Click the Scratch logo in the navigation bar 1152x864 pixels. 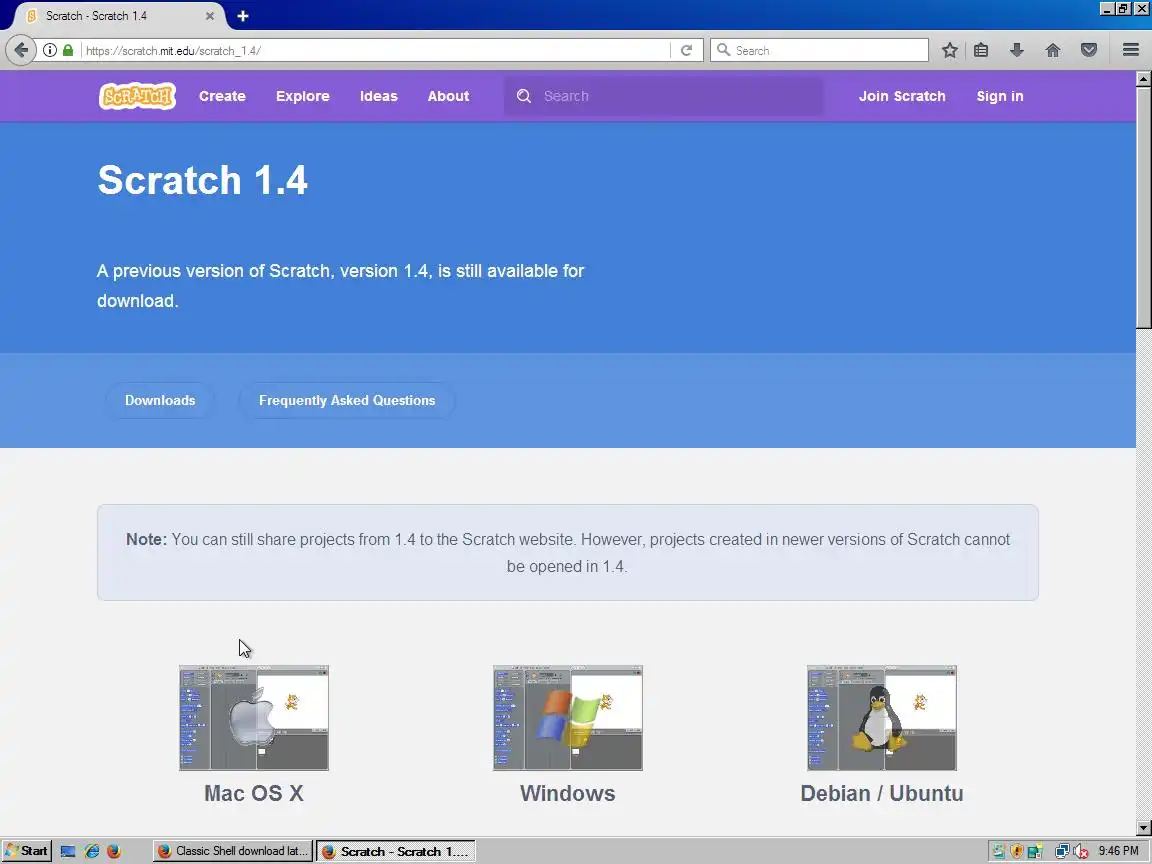(x=137, y=96)
